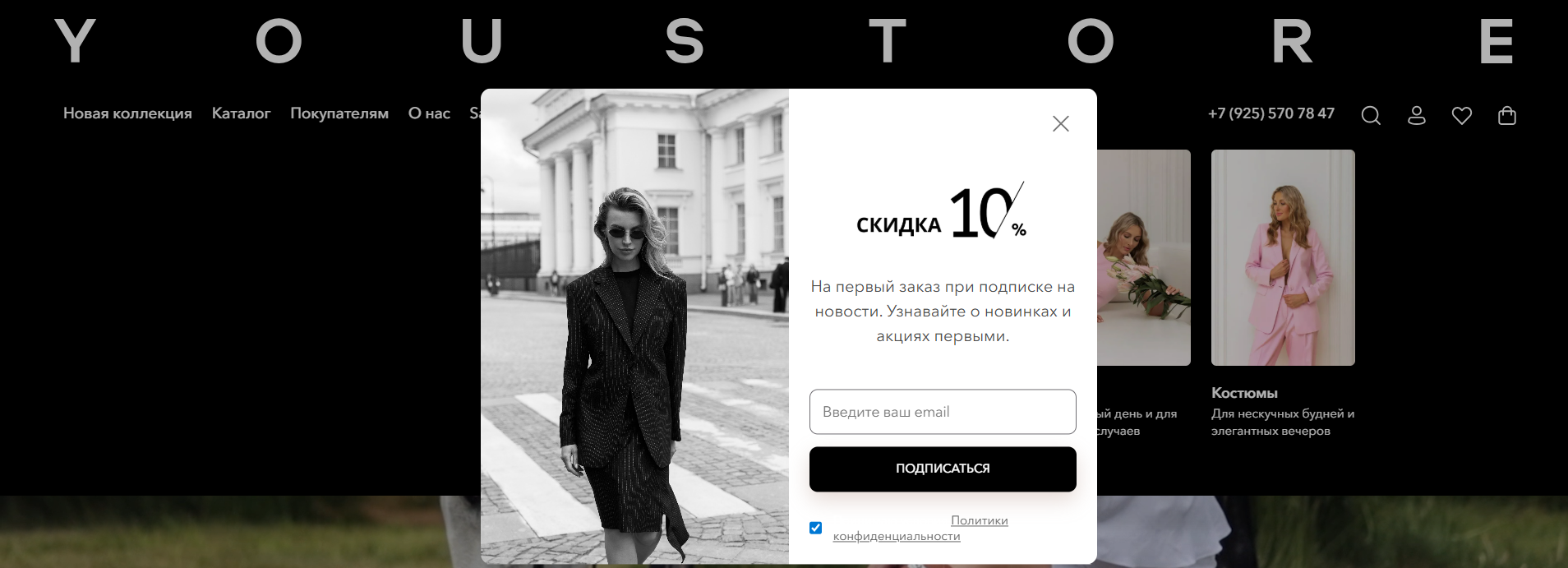
Task: Open the shopping bag icon
Action: click(1507, 115)
